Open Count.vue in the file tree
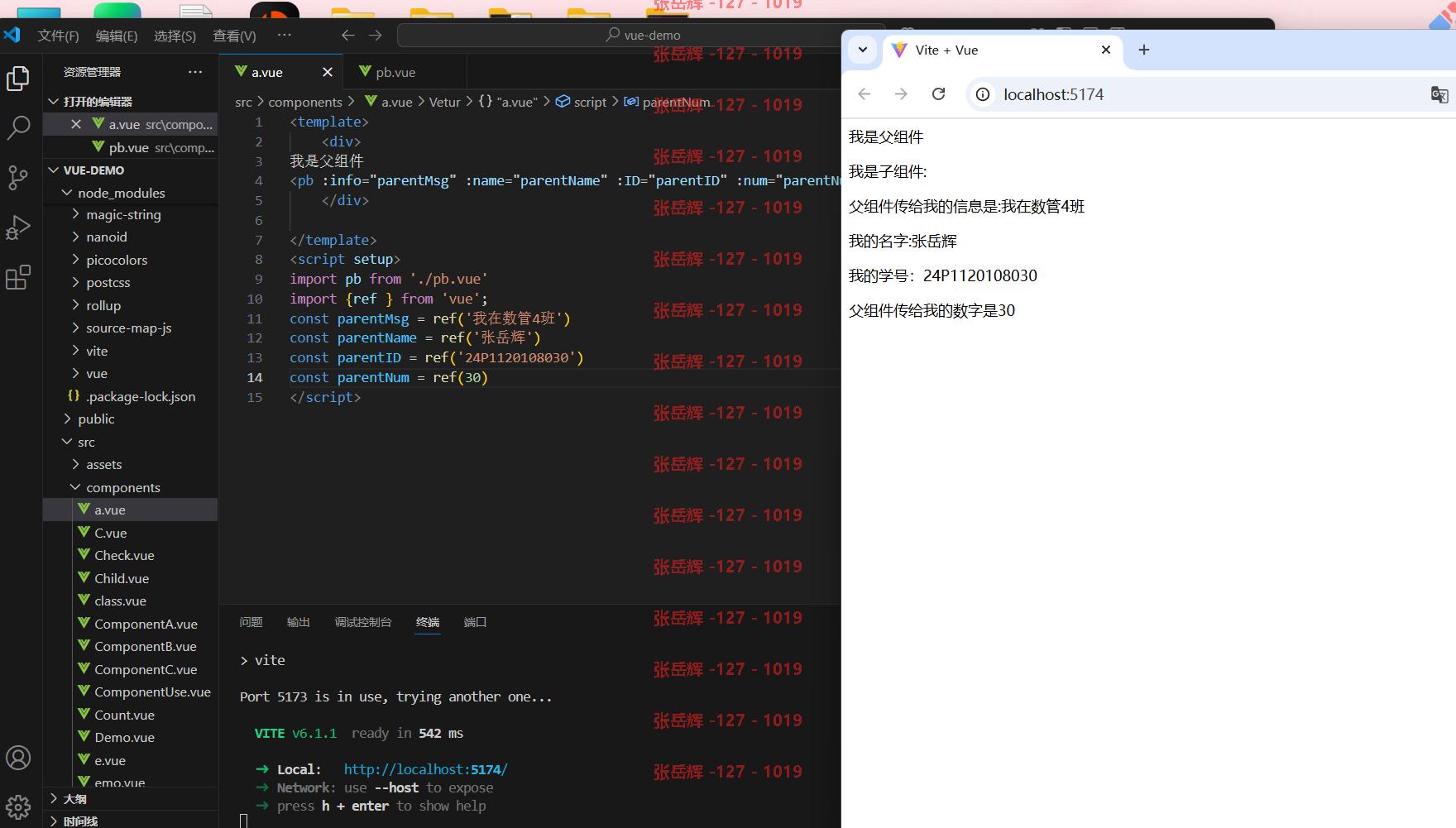Image resolution: width=1456 pixels, height=828 pixels. (x=124, y=715)
